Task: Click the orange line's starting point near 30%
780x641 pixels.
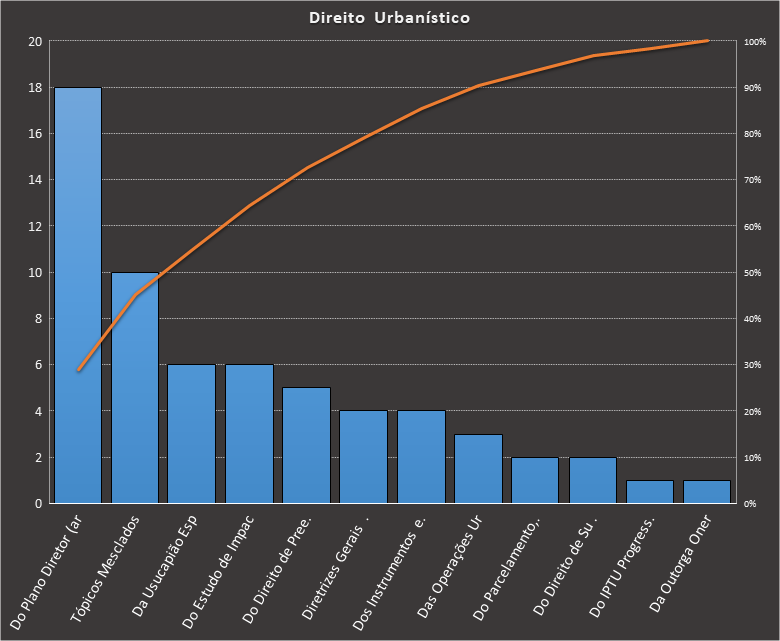Action: (78, 370)
